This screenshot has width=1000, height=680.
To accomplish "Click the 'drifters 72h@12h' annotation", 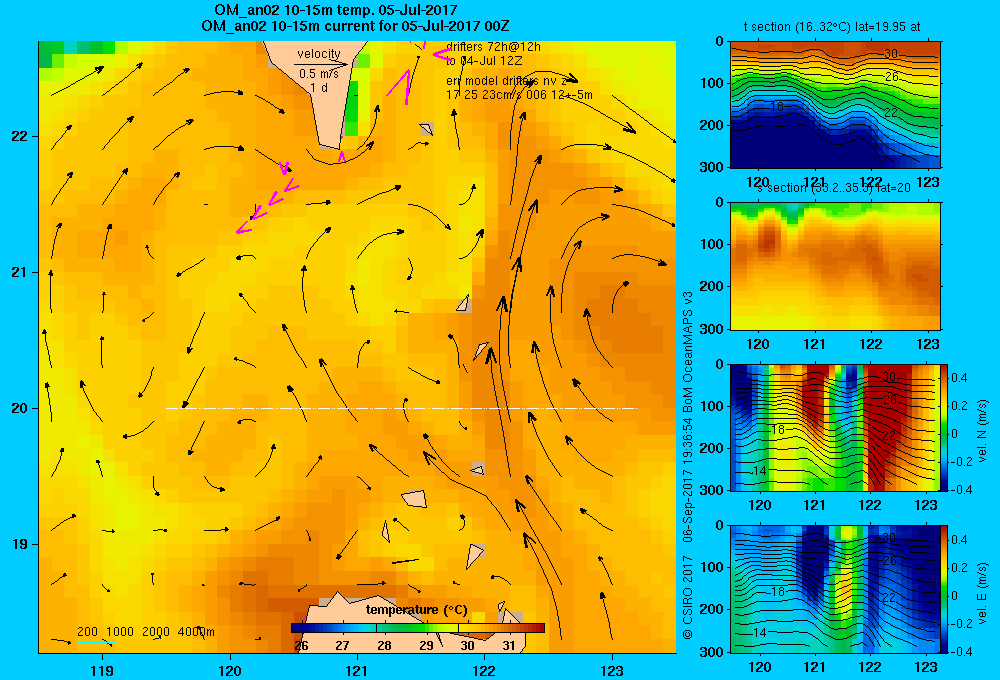I will click(494, 47).
